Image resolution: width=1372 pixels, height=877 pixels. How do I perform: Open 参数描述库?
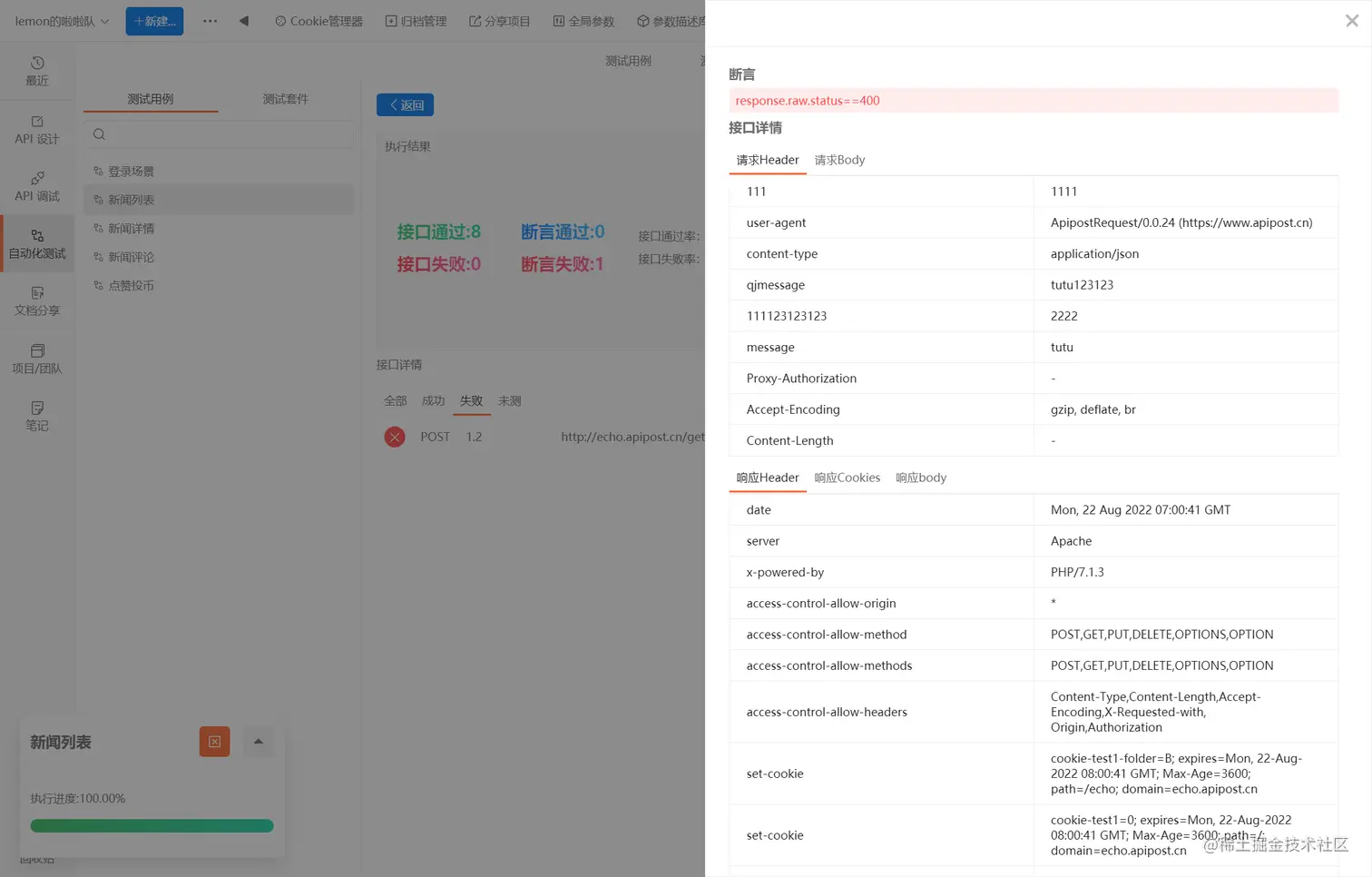click(671, 21)
